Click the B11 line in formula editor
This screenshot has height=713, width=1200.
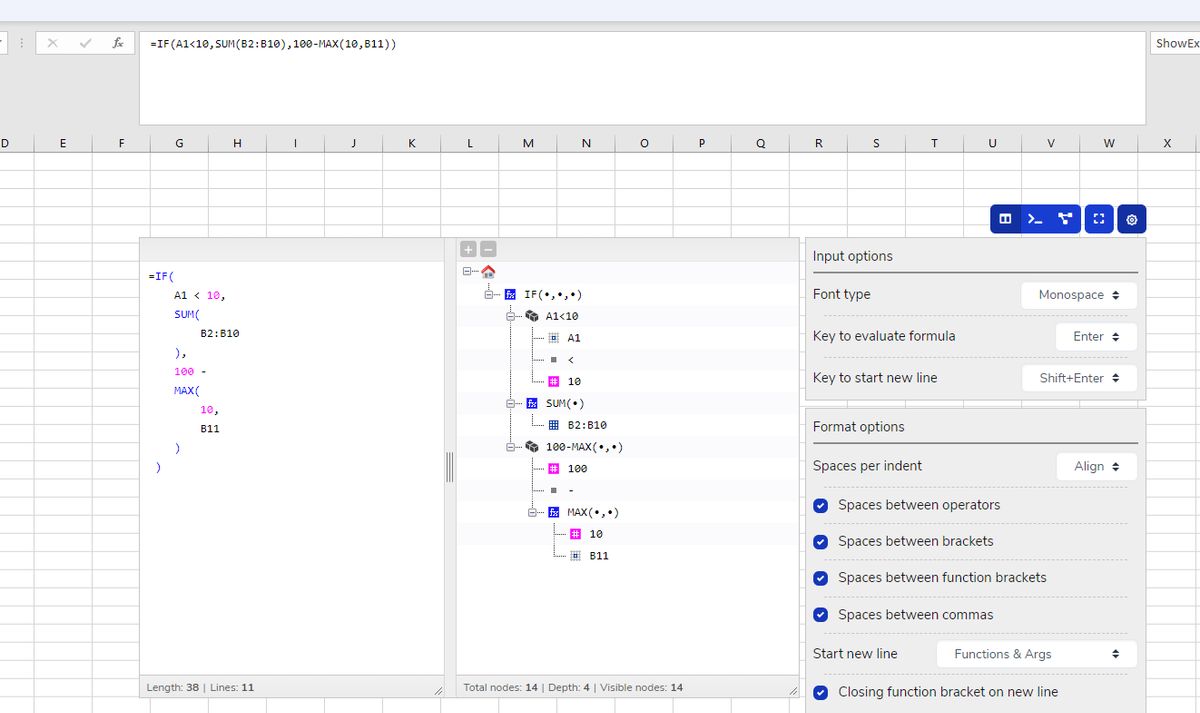210,428
